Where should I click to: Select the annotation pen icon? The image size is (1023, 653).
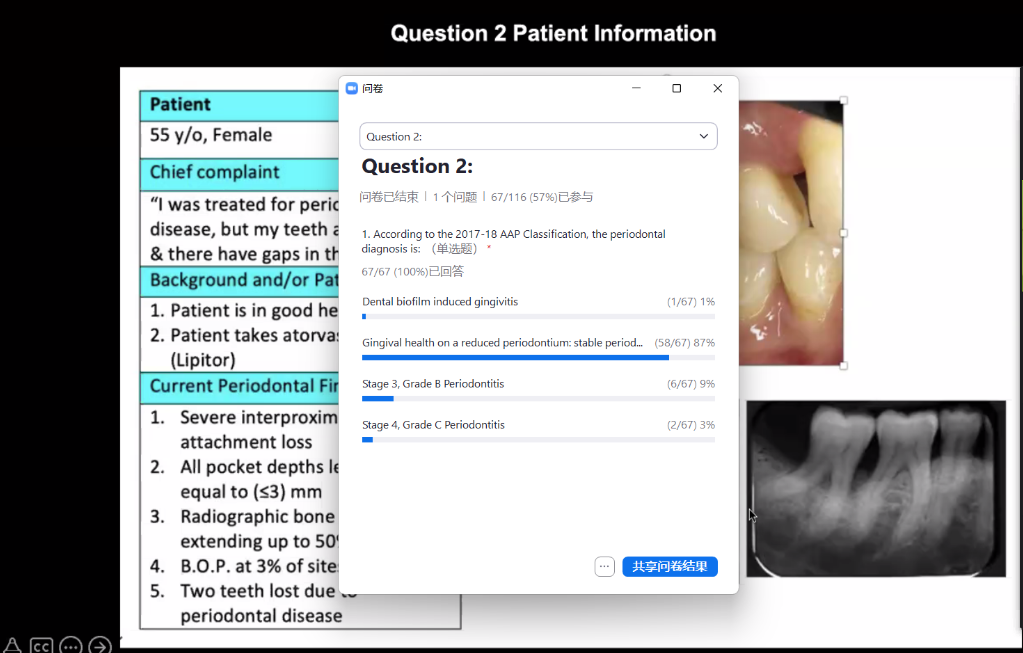12,645
